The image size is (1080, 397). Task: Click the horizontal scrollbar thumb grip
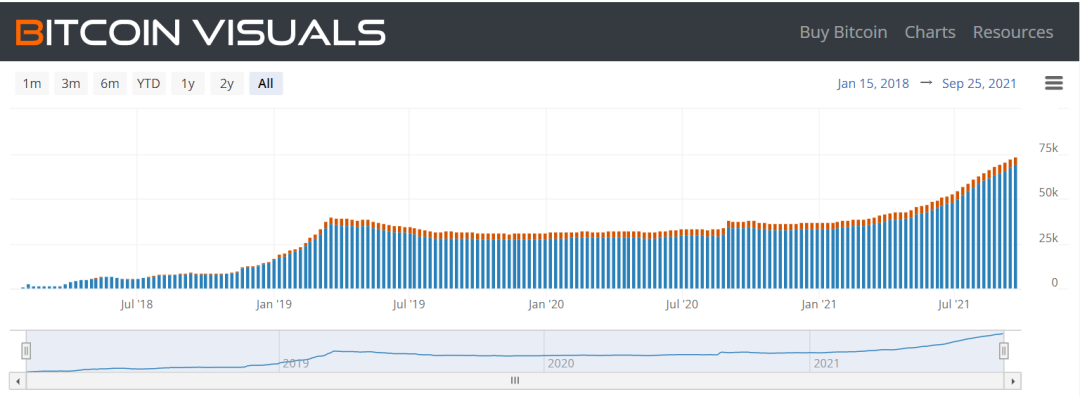click(x=515, y=380)
